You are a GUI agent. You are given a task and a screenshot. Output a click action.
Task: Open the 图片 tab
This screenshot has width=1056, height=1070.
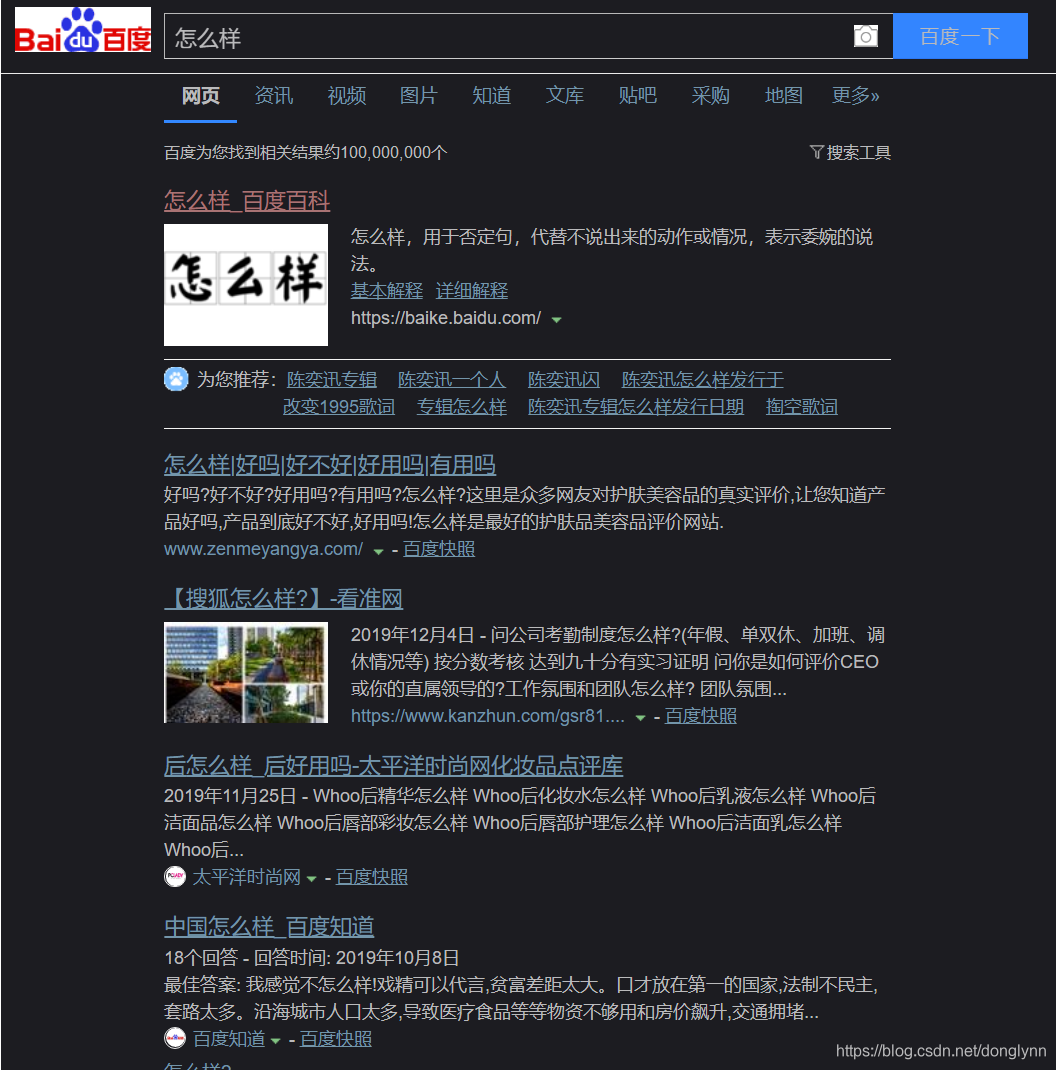[x=418, y=96]
